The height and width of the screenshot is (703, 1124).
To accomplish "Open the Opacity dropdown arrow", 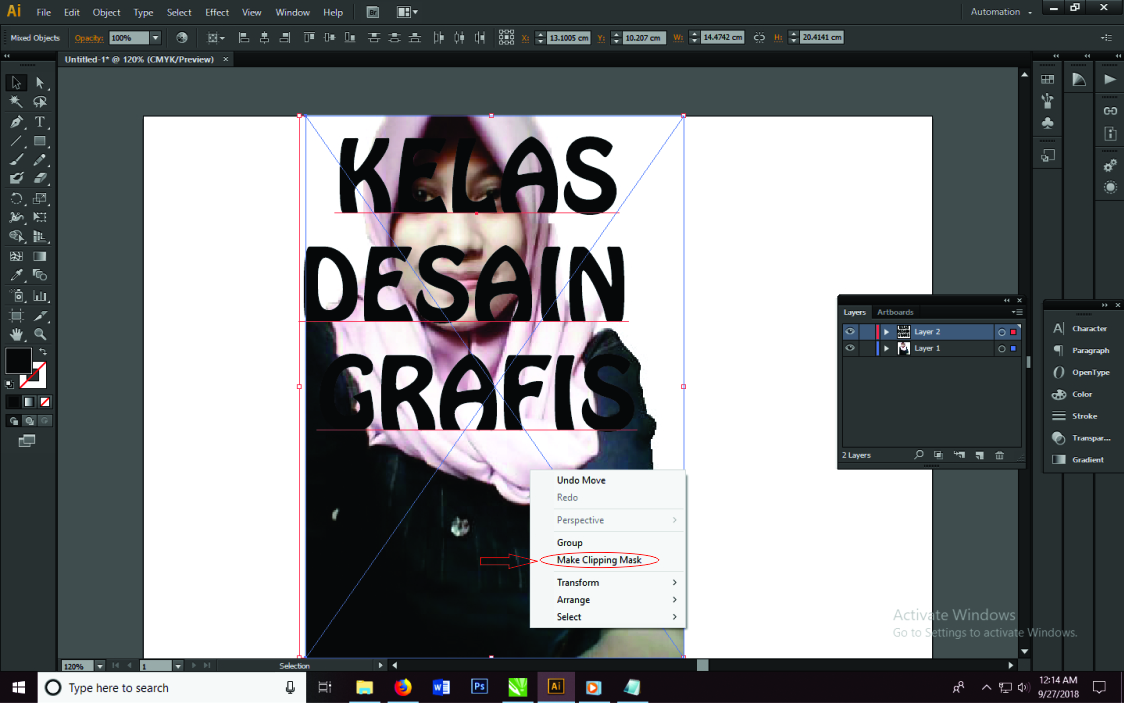I will pyautogui.click(x=155, y=38).
